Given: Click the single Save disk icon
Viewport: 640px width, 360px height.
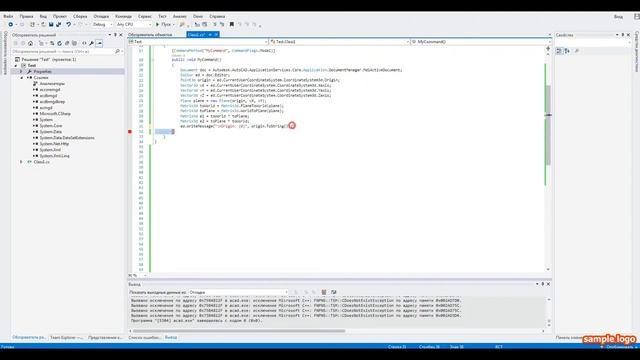Looking at the screenshot, I should 51,24.
